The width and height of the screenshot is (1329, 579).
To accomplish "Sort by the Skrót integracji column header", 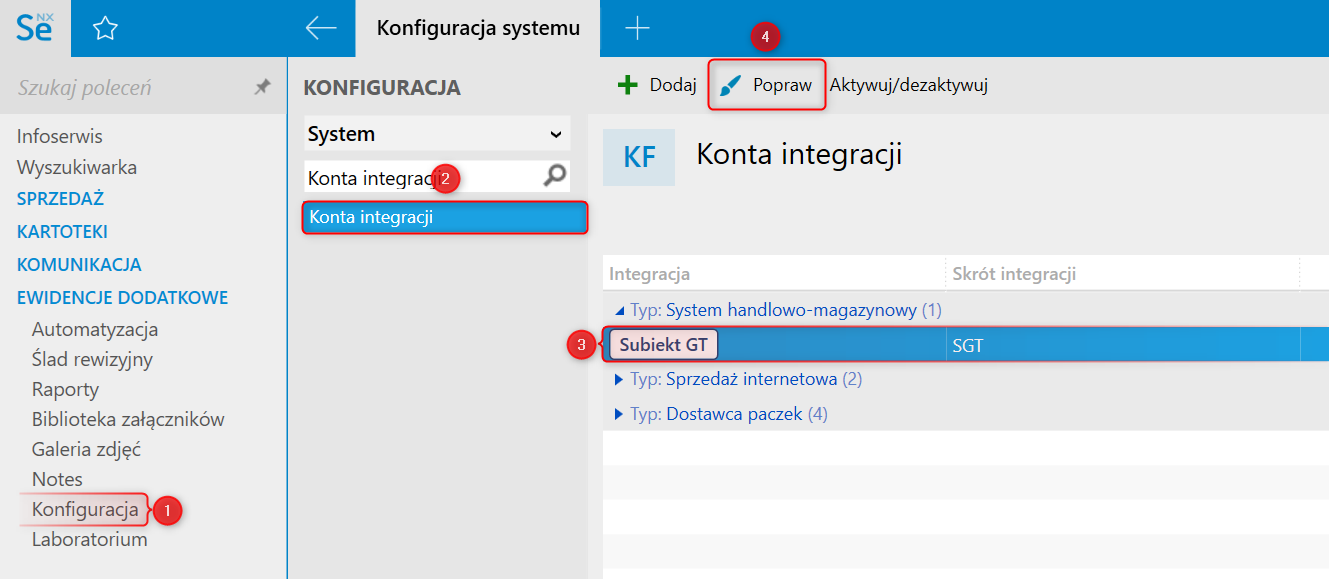I will [1014, 274].
